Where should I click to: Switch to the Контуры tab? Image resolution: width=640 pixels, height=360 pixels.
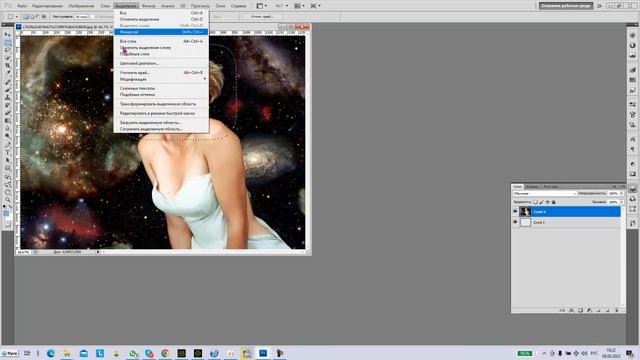click(x=551, y=187)
